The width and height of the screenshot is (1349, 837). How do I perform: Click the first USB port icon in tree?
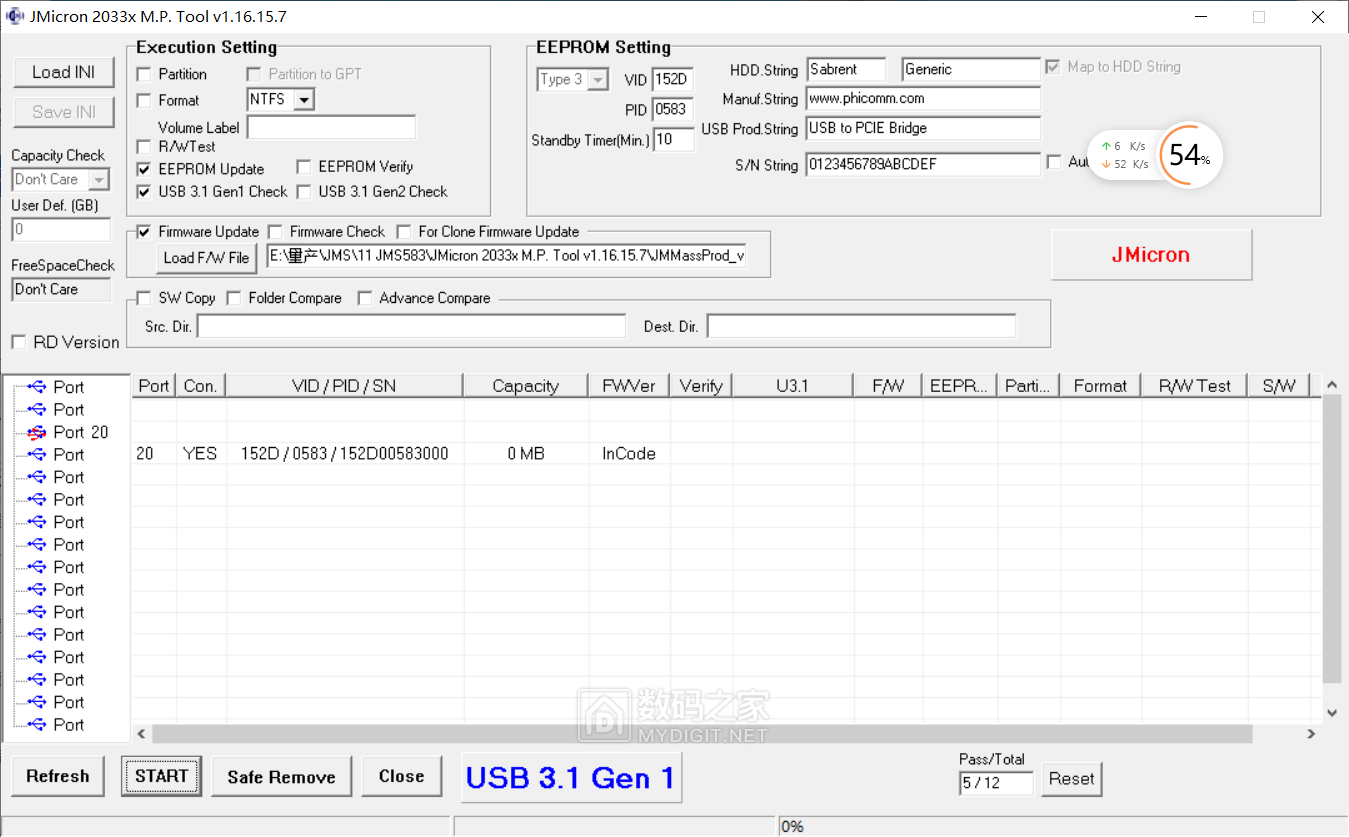tap(37, 387)
